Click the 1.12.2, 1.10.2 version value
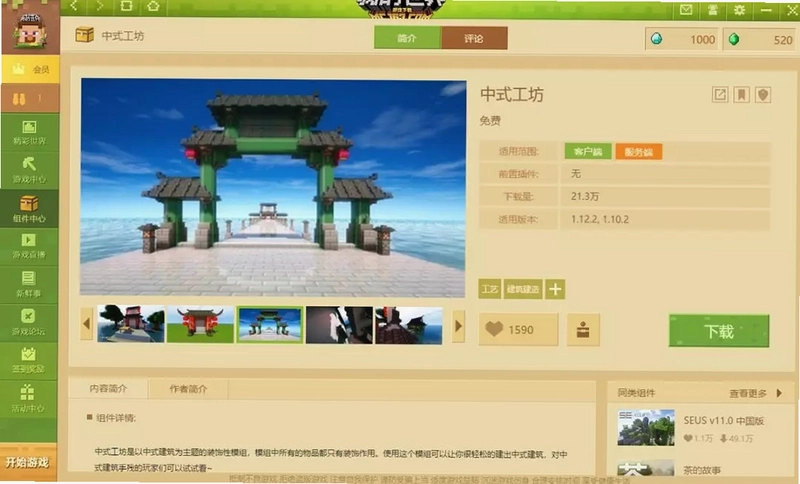Viewport: 800px width, 484px height. pyautogui.click(x=599, y=219)
